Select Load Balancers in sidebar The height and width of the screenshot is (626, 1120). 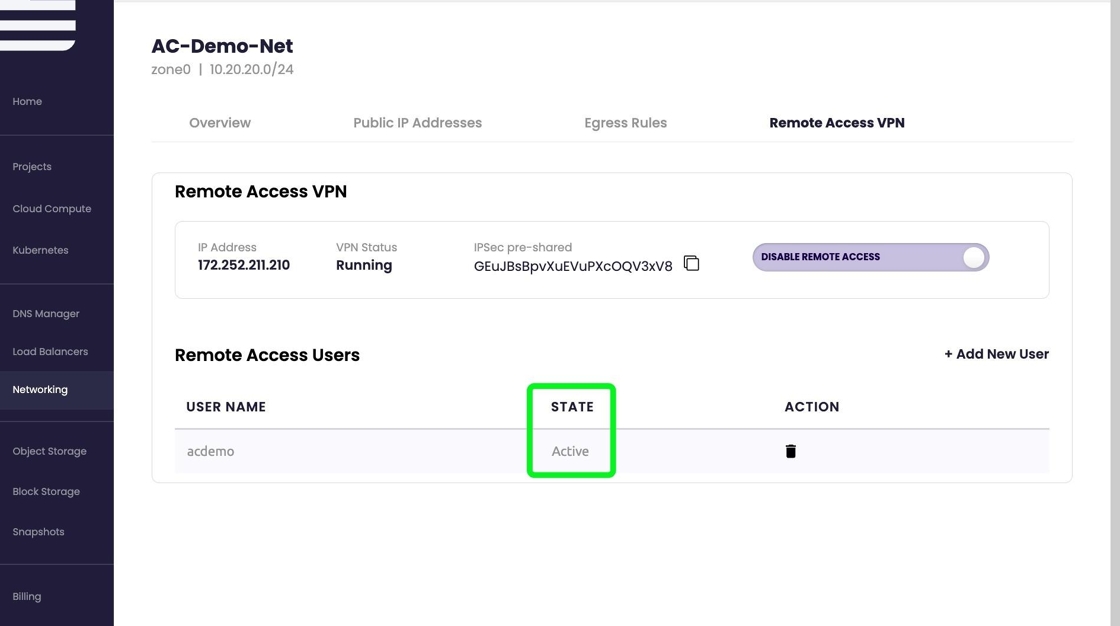50,352
